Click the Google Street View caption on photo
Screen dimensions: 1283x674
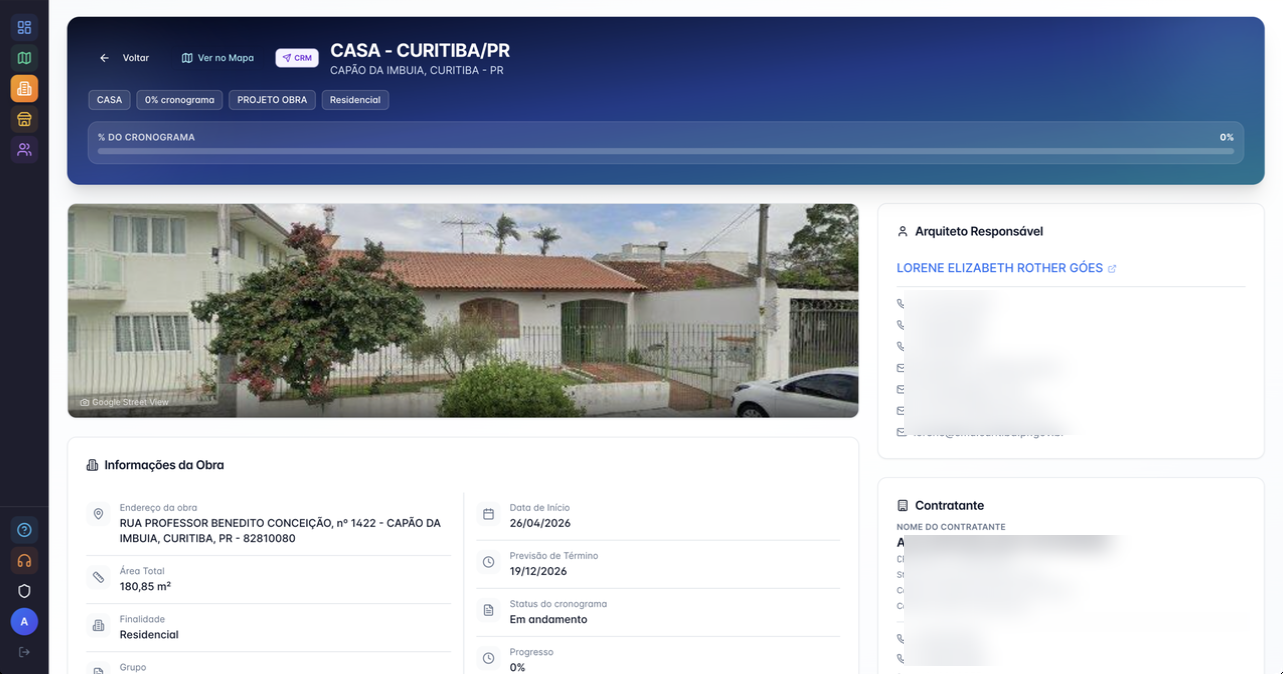[x=124, y=402]
